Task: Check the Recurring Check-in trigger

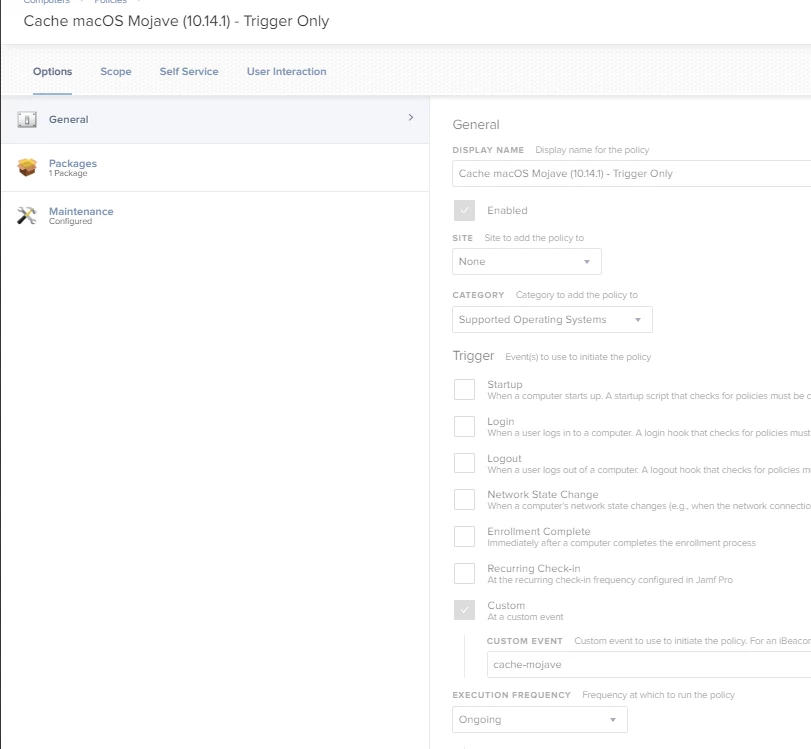Action: [464, 574]
